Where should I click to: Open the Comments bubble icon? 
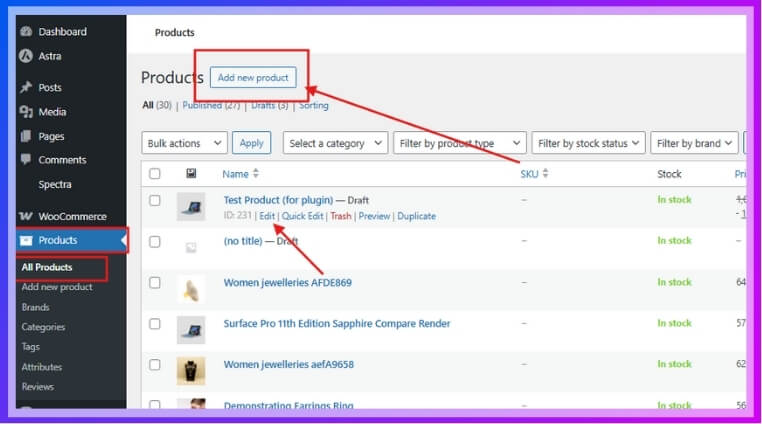(26, 160)
